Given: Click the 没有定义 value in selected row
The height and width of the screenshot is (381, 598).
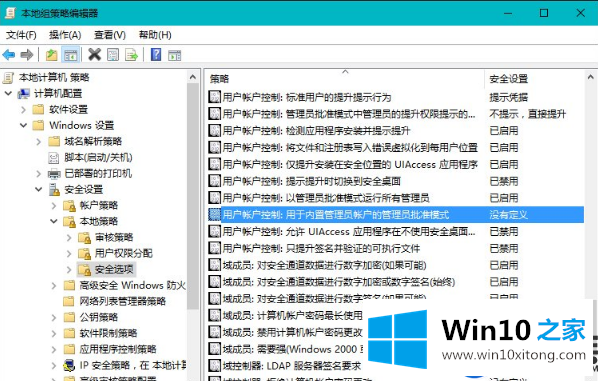Looking at the screenshot, I should [508, 215].
